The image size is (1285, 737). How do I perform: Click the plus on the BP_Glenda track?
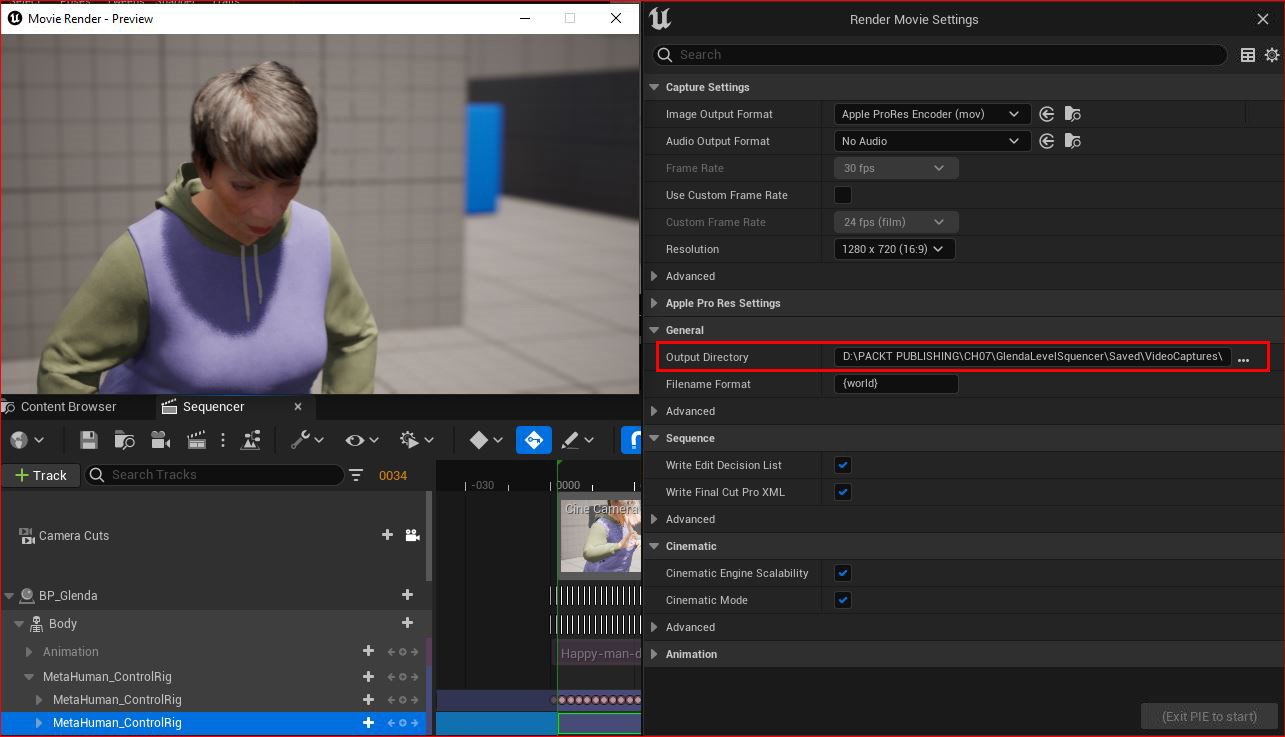tap(407, 595)
